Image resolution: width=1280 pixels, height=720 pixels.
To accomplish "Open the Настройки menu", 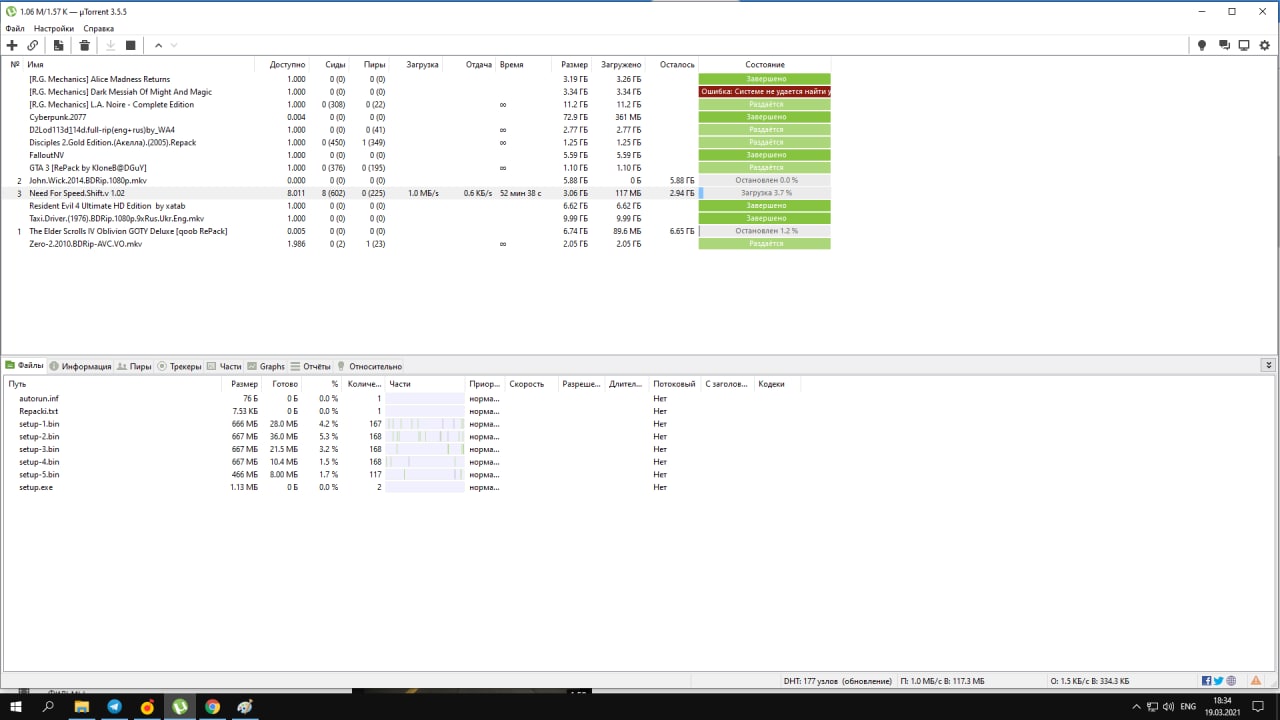I will click(54, 29).
